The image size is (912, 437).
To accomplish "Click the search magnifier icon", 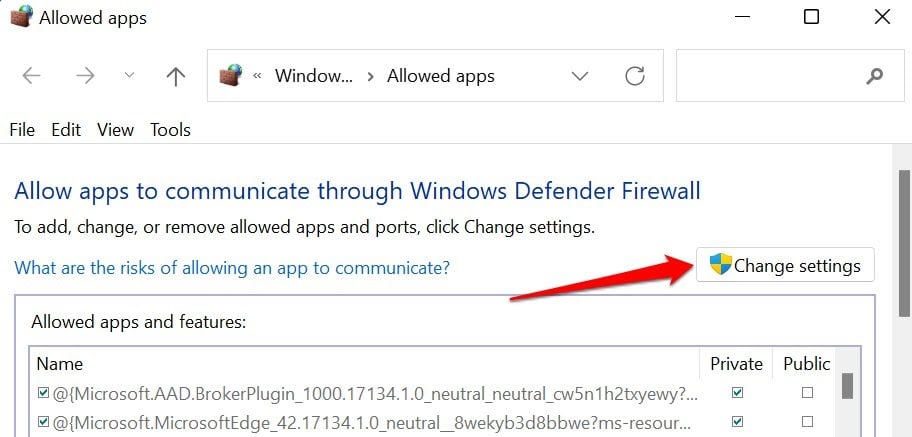I will click(x=874, y=76).
